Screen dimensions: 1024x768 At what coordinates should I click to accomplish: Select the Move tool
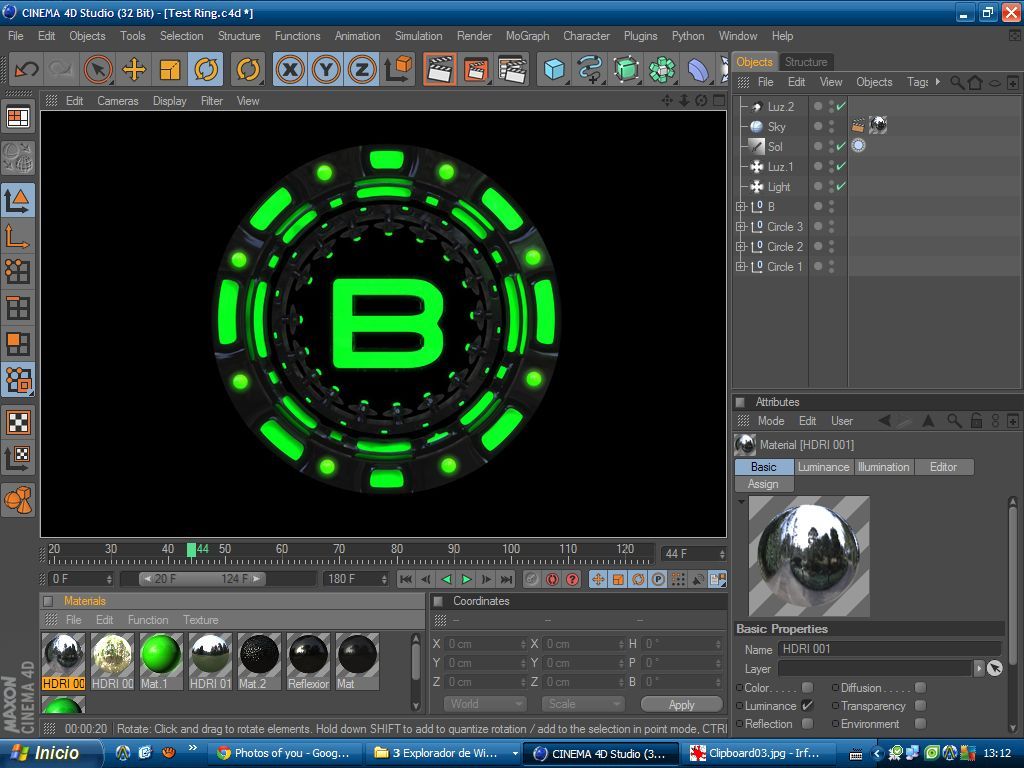pos(134,69)
